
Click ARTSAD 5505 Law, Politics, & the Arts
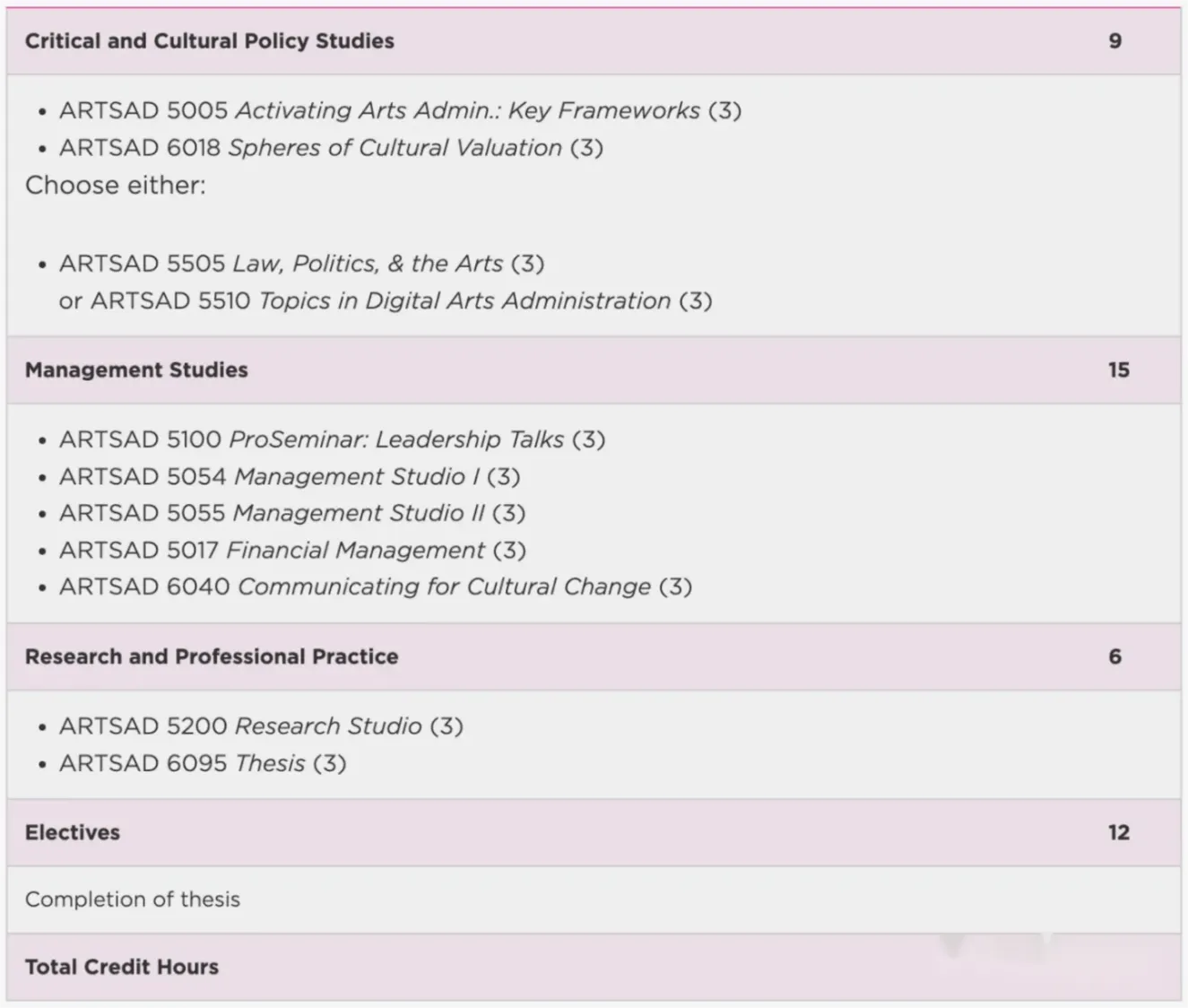(x=301, y=264)
